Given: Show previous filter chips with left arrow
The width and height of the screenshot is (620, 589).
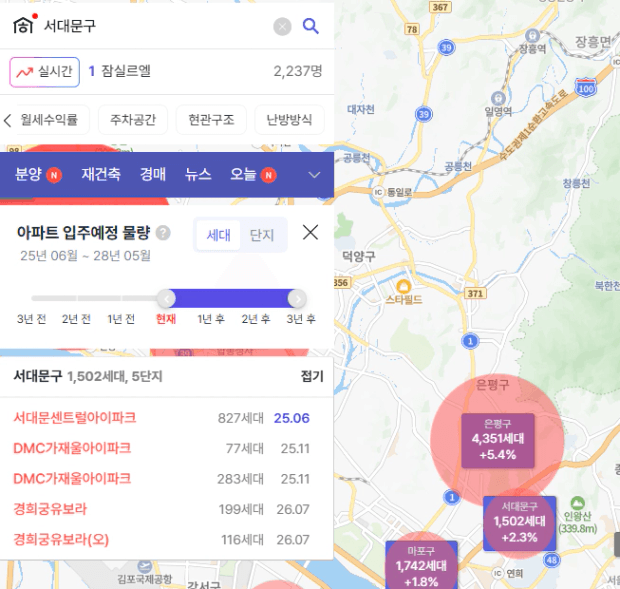Looking at the screenshot, I should (x=7, y=120).
